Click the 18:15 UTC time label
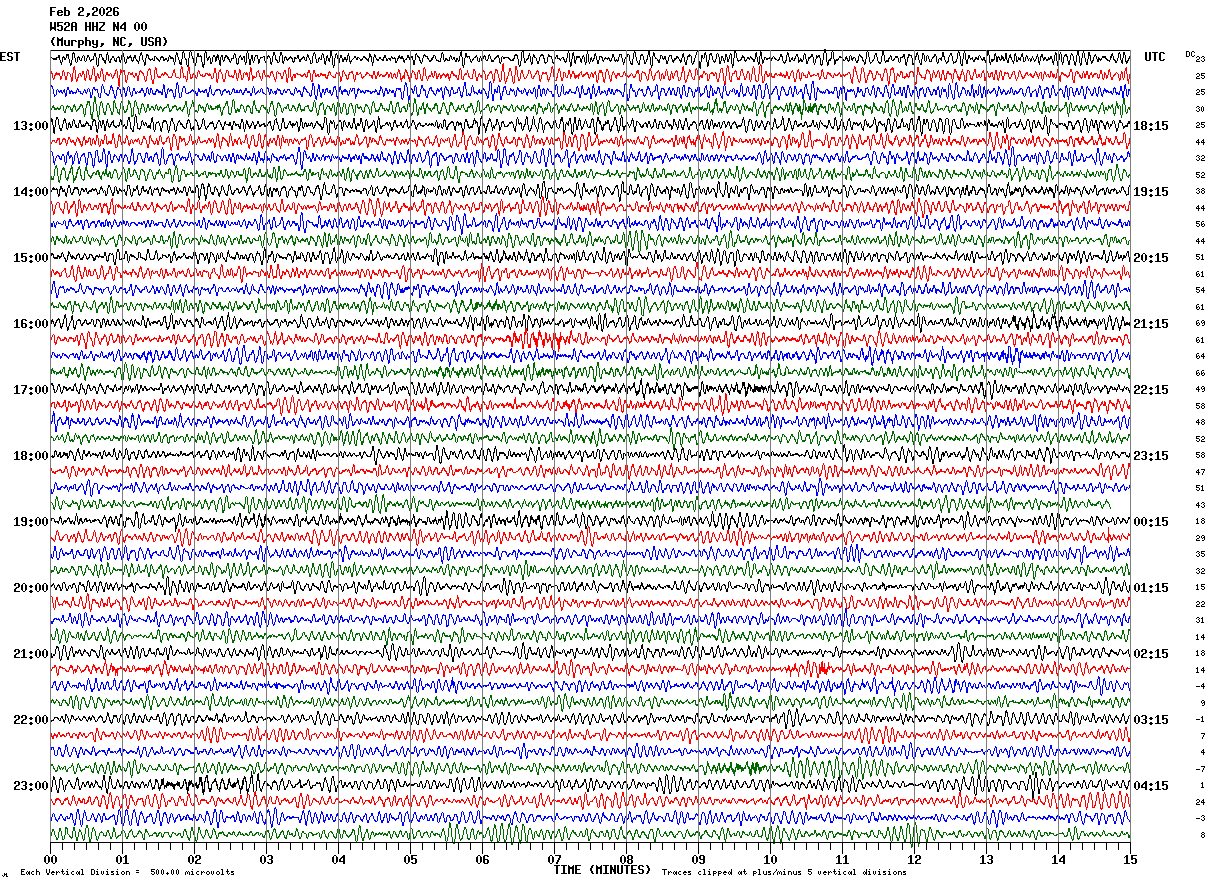The image size is (1210, 886). (x=1151, y=126)
